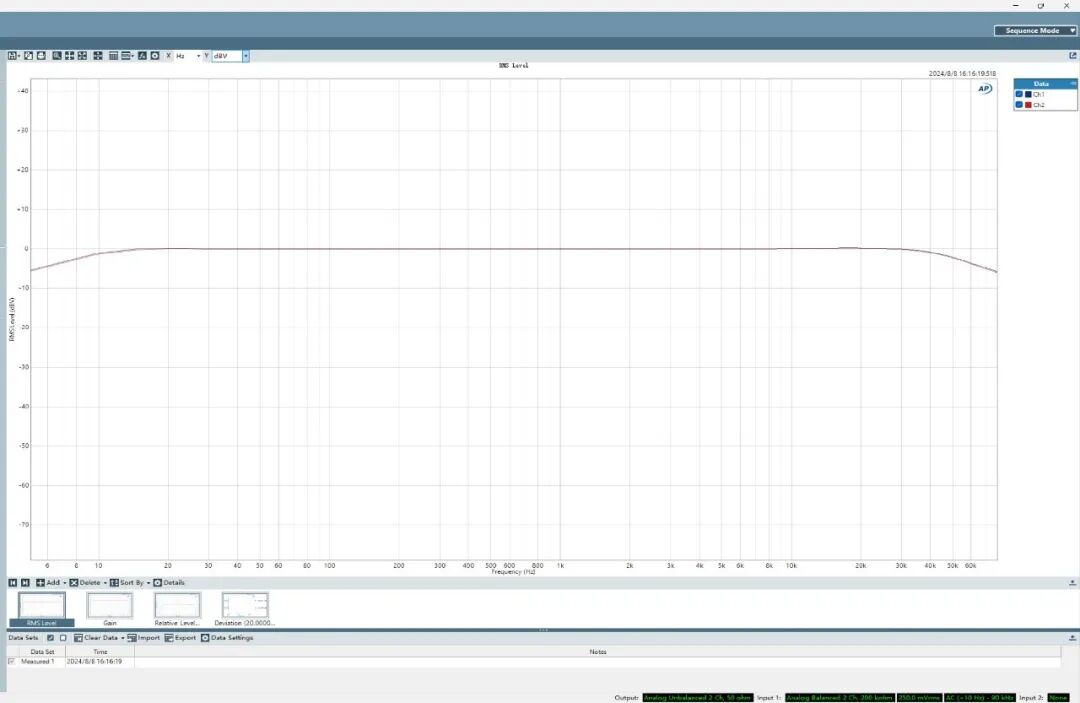The image size is (1080, 703).
Task: Open the graph layout dropdown icon
Action: pos(127,56)
